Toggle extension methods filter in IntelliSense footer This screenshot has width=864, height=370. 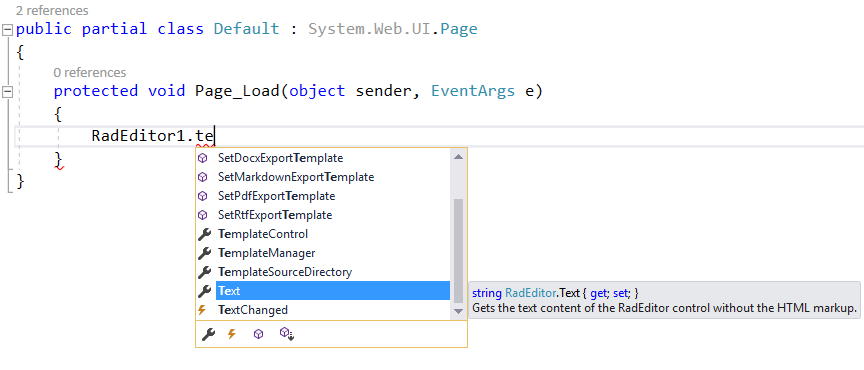coord(287,334)
